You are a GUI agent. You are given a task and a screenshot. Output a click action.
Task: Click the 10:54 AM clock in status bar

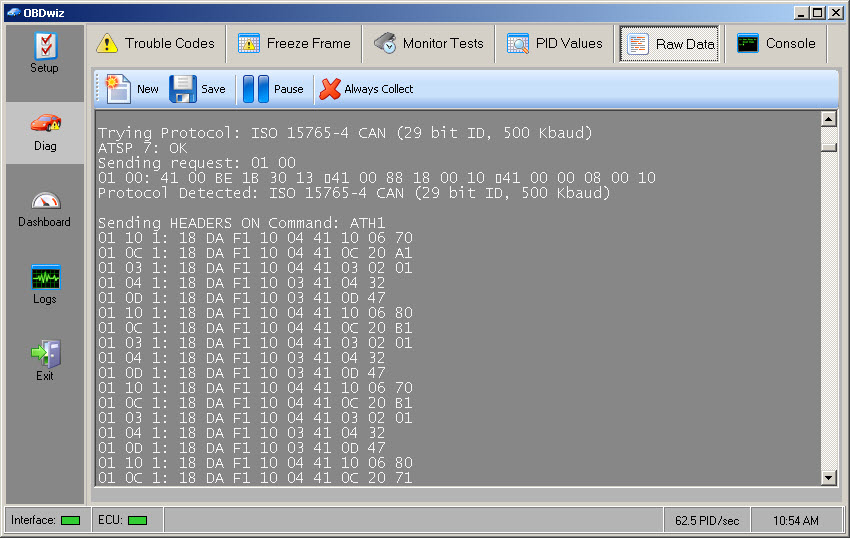coord(795,521)
